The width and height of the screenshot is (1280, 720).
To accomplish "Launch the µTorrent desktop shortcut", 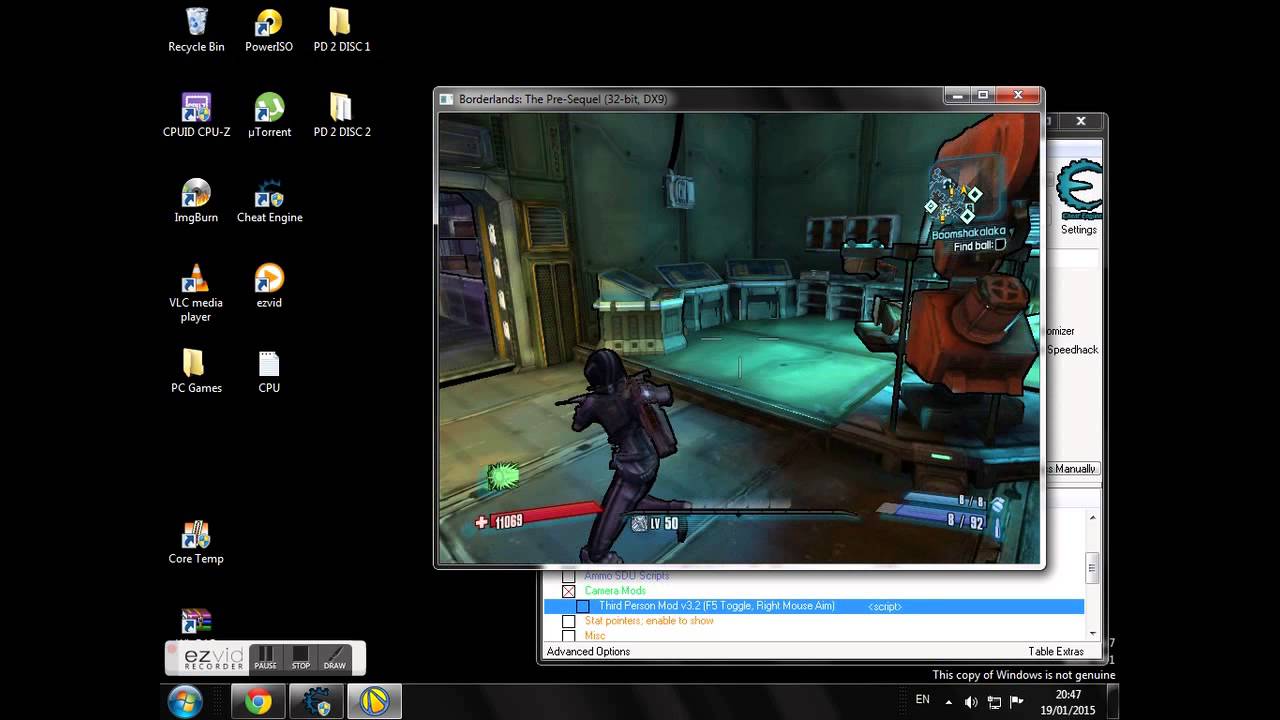I will pos(269,115).
